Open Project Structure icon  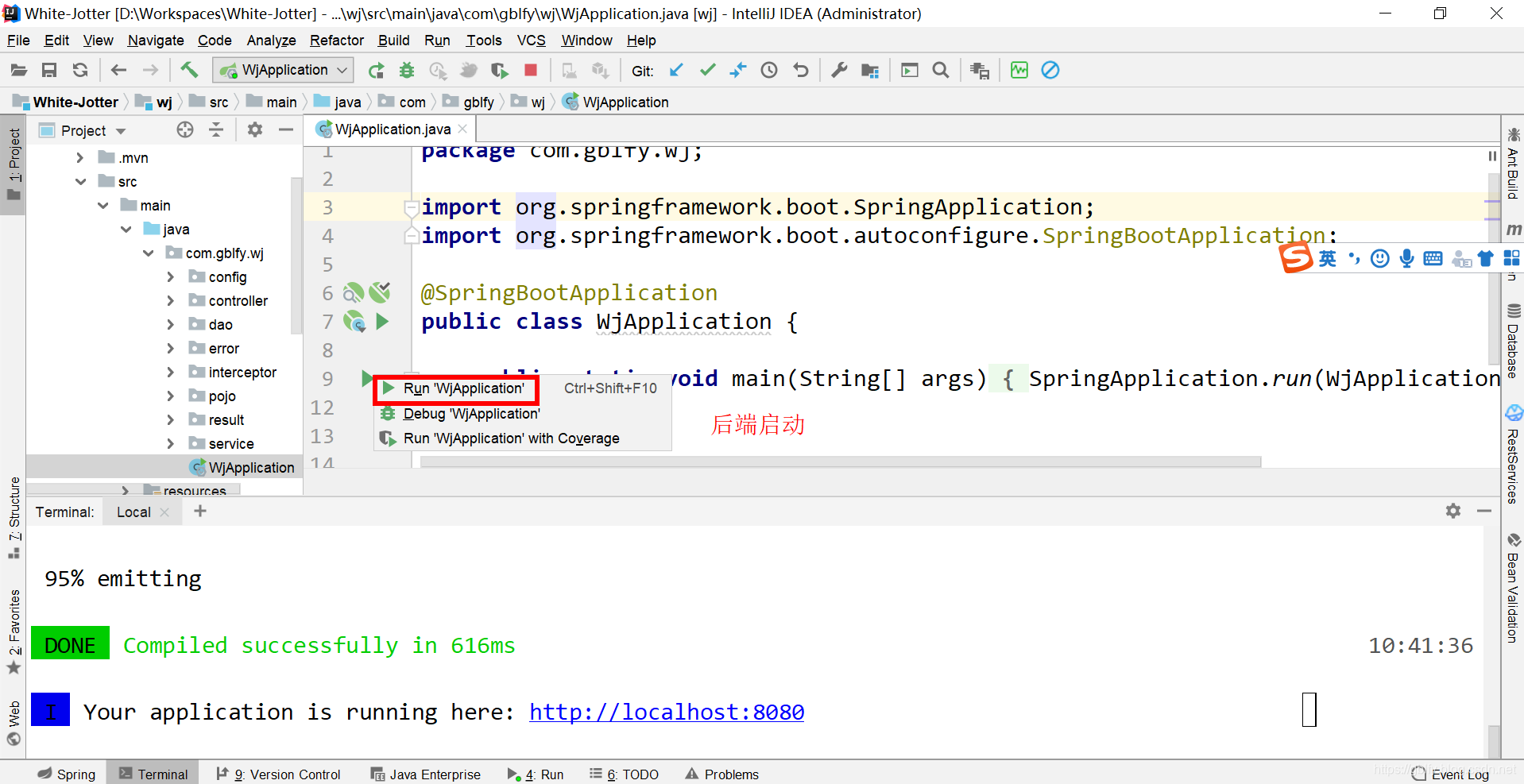(x=870, y=71)
